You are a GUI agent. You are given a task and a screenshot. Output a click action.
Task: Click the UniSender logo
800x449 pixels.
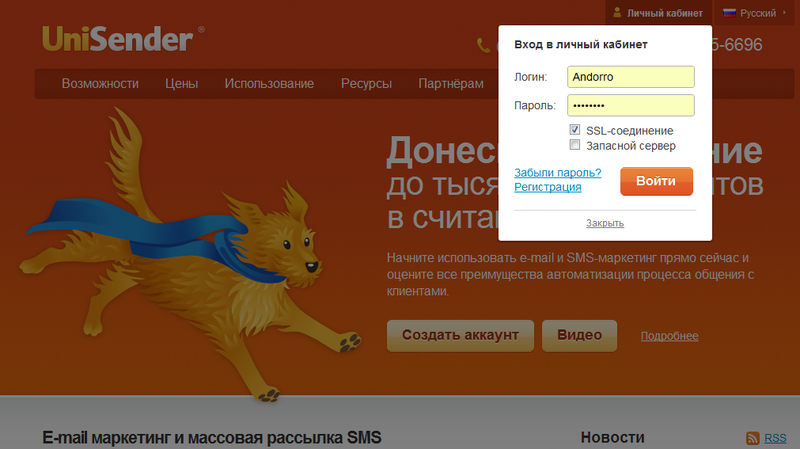coord(123,39)
